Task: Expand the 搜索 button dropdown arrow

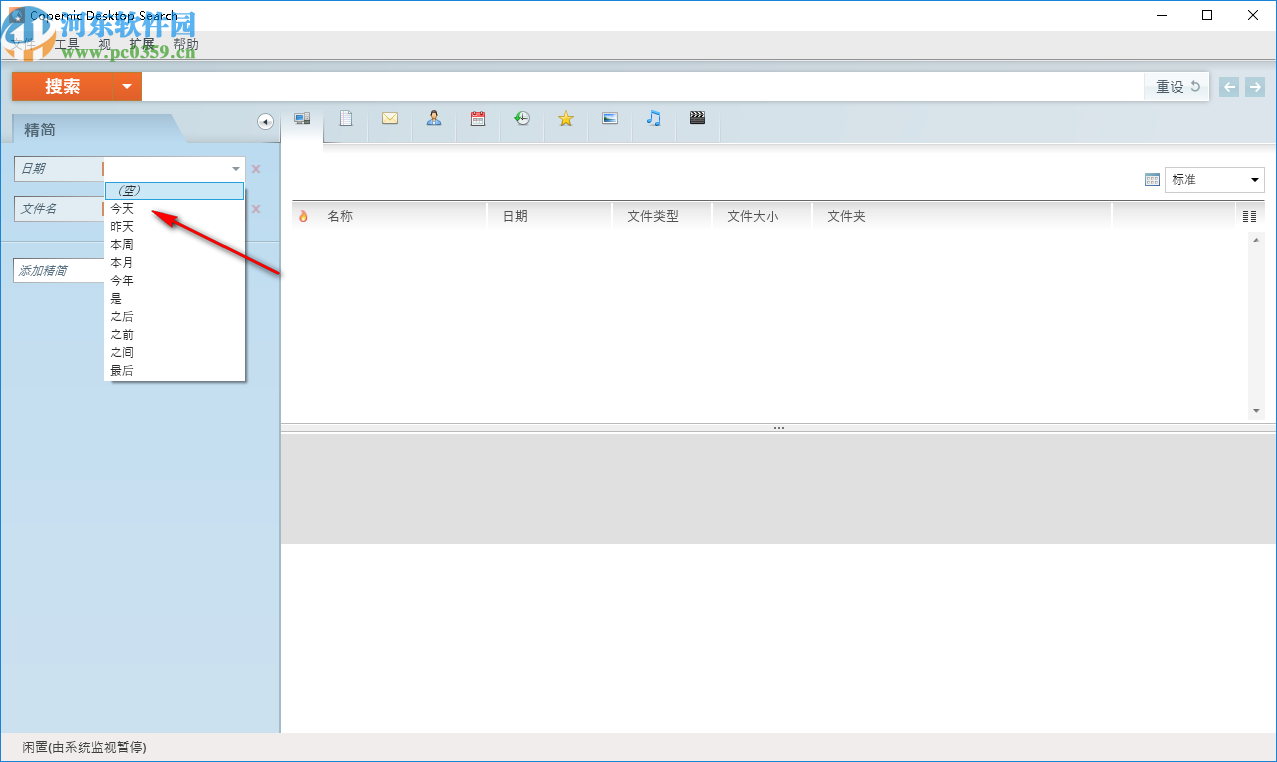Action: 127,87
